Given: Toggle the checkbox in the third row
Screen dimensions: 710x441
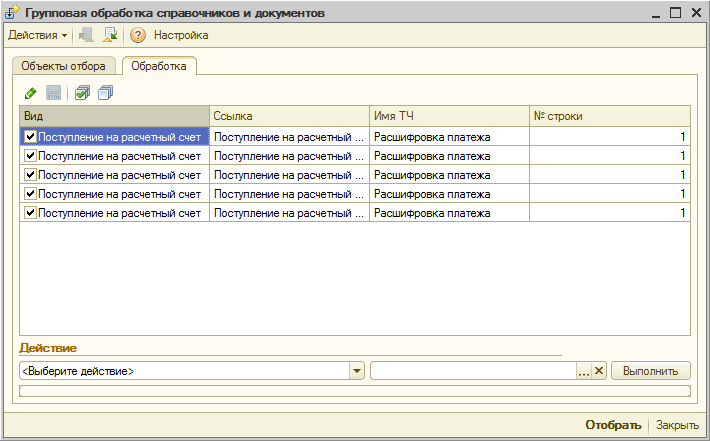Looking at the screenshot, I should pyautogui.click(x=30, y=174).
